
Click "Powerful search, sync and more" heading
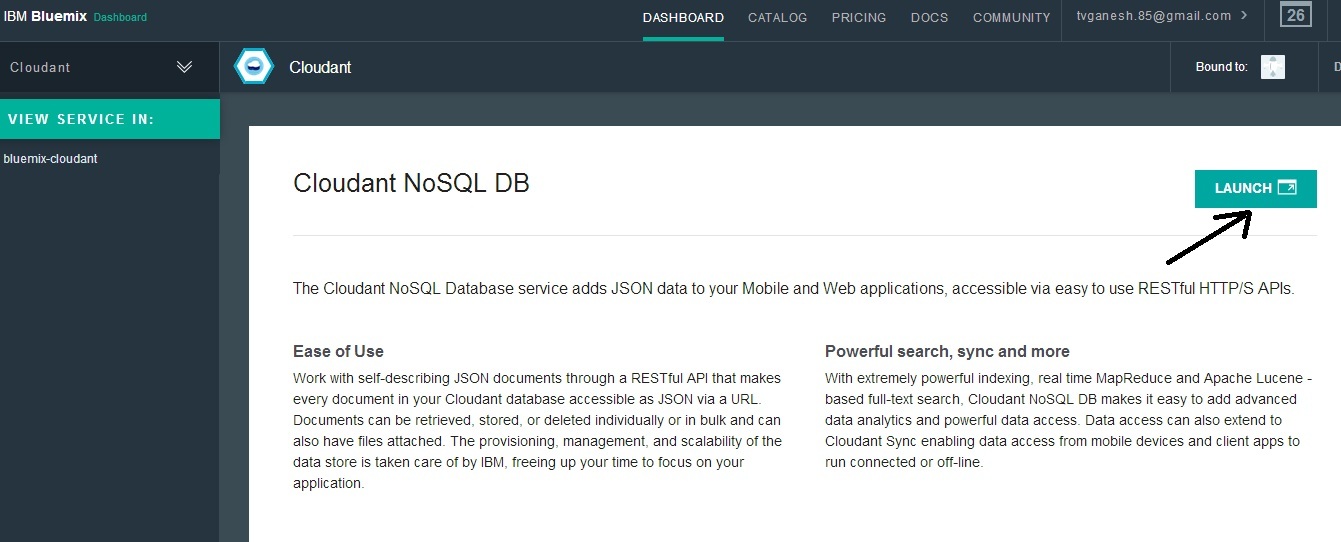coord(947,352)
